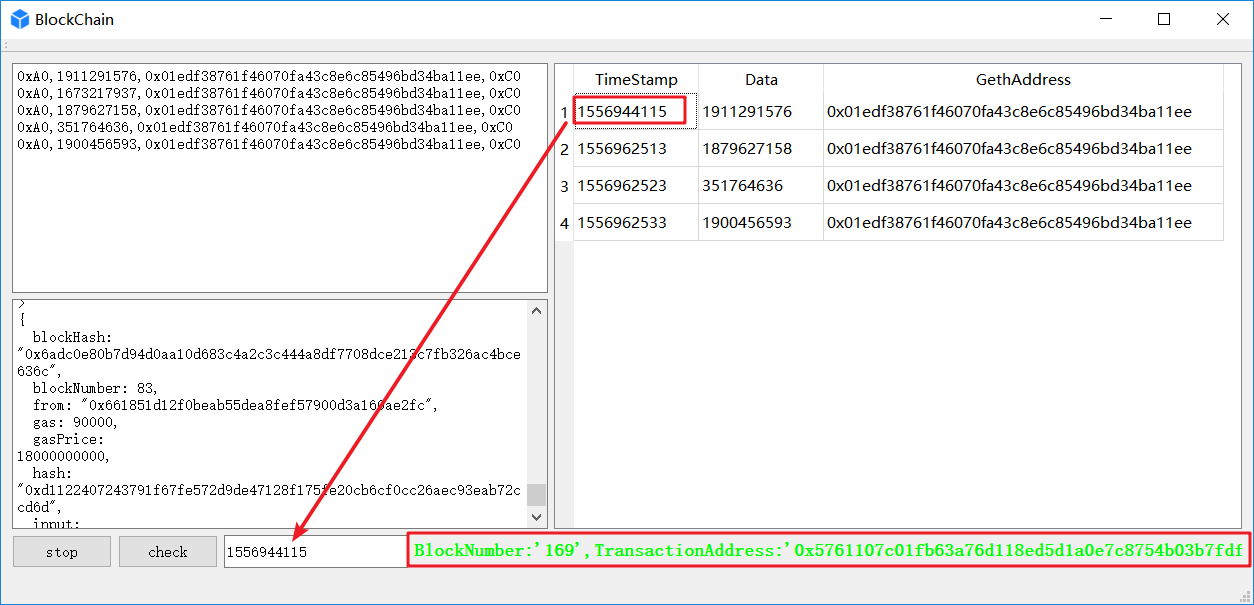
Task: Select data cell 1900456593
Action: (761, 222)
